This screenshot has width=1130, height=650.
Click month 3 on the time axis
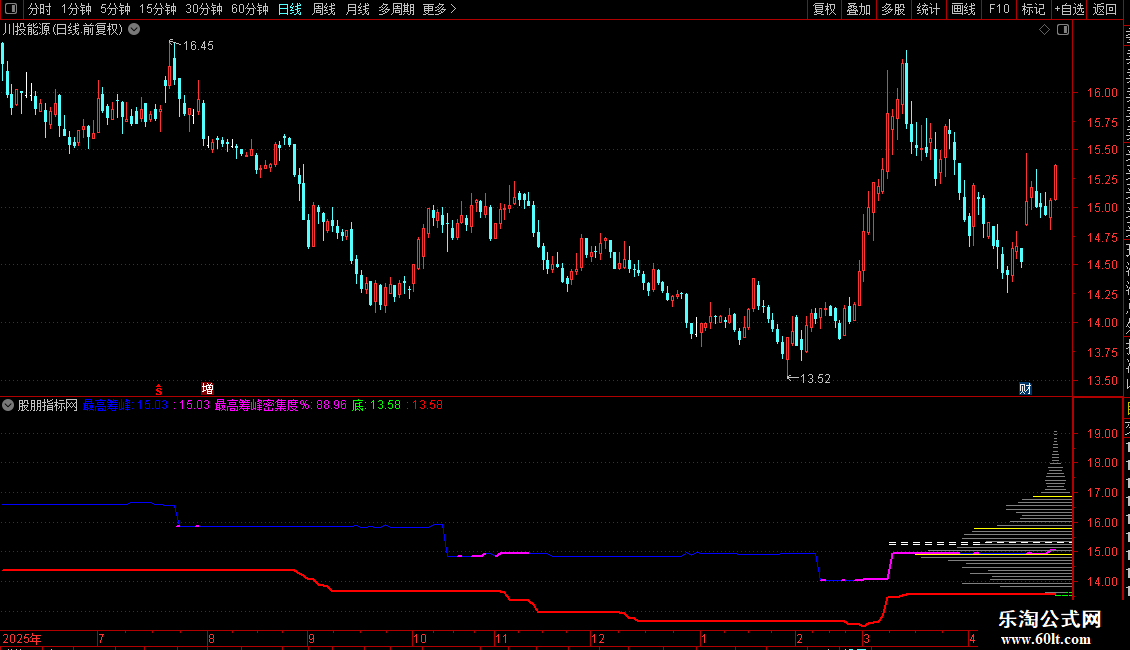click(866, 638)
